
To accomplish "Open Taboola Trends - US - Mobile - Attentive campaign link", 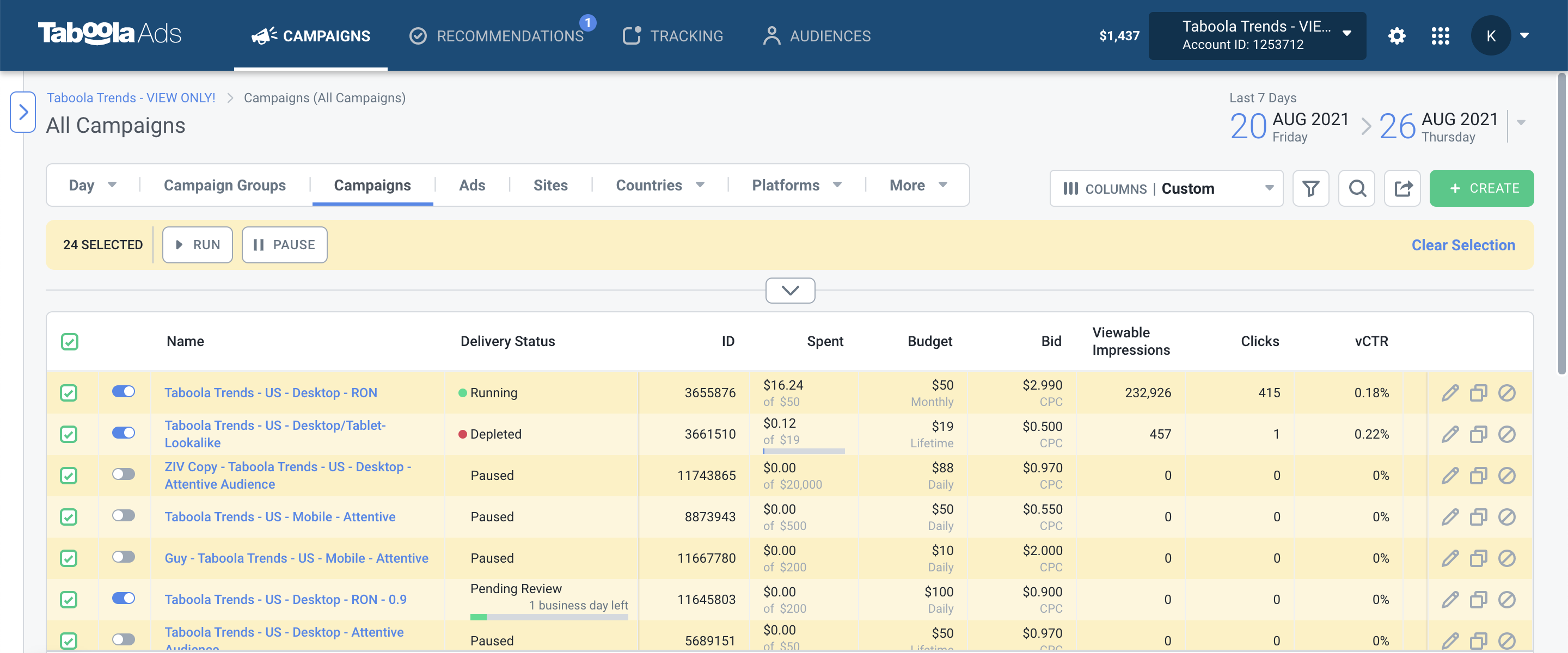I will click(280, 516).
